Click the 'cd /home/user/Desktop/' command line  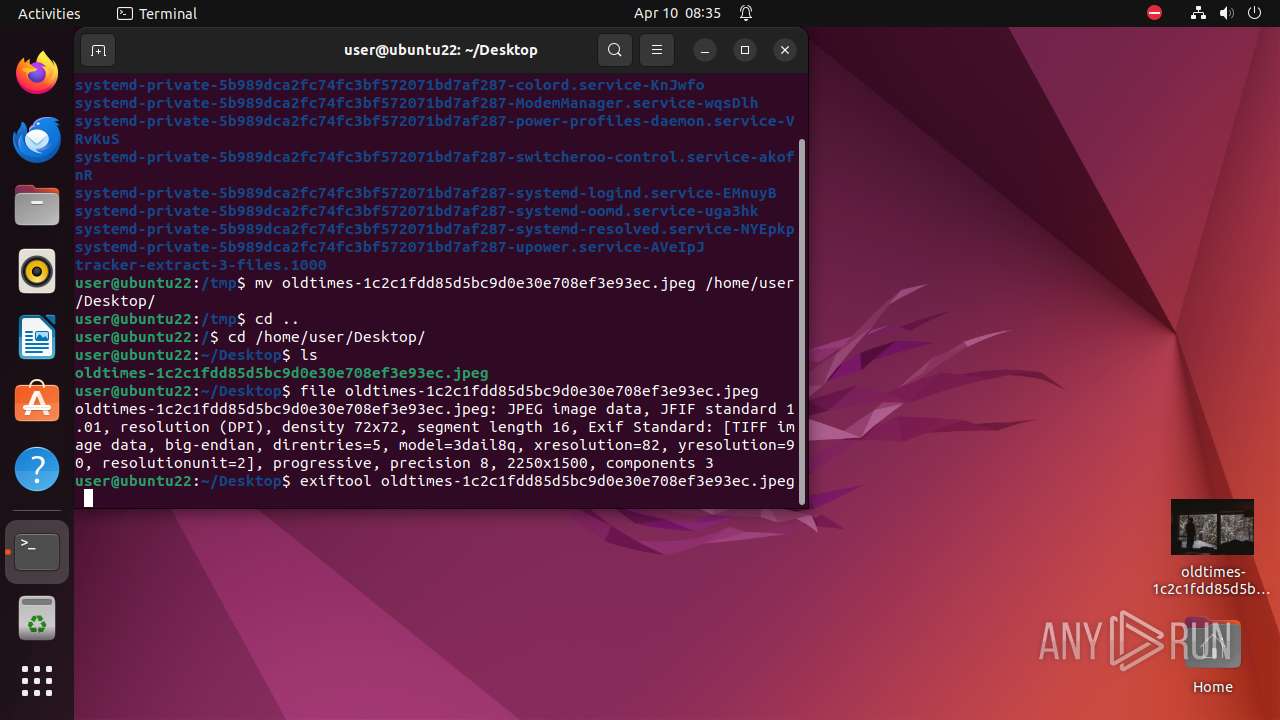coord(250,337)
